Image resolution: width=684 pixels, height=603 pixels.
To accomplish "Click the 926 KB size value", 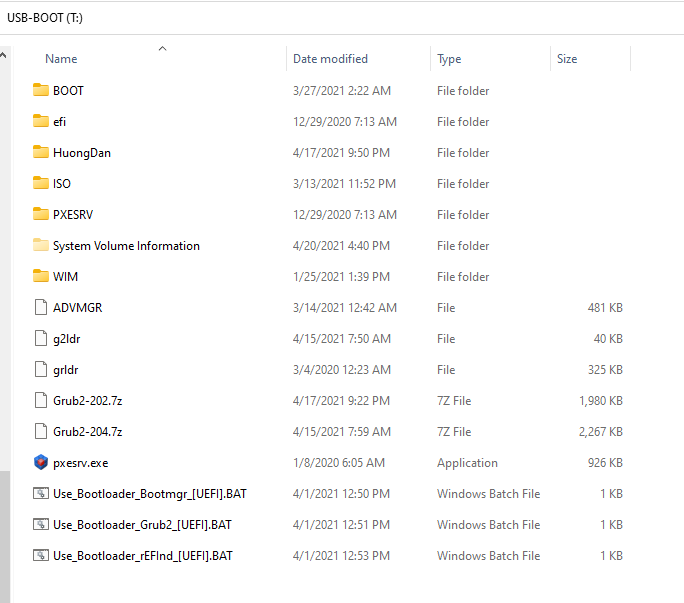I will pyautogui.click(x=605, y=463).
